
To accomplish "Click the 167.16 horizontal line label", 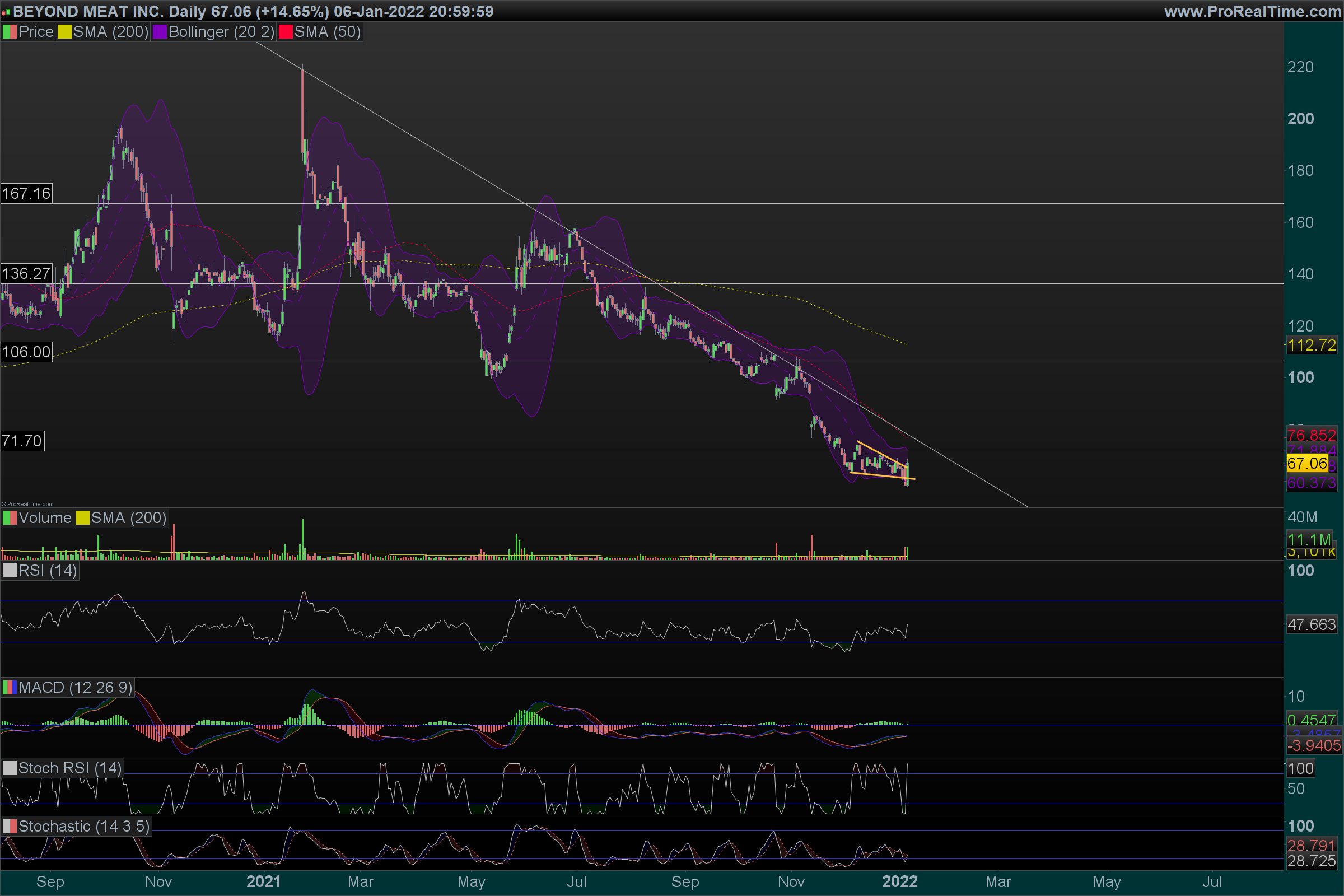I will click(x=26, y=193).
